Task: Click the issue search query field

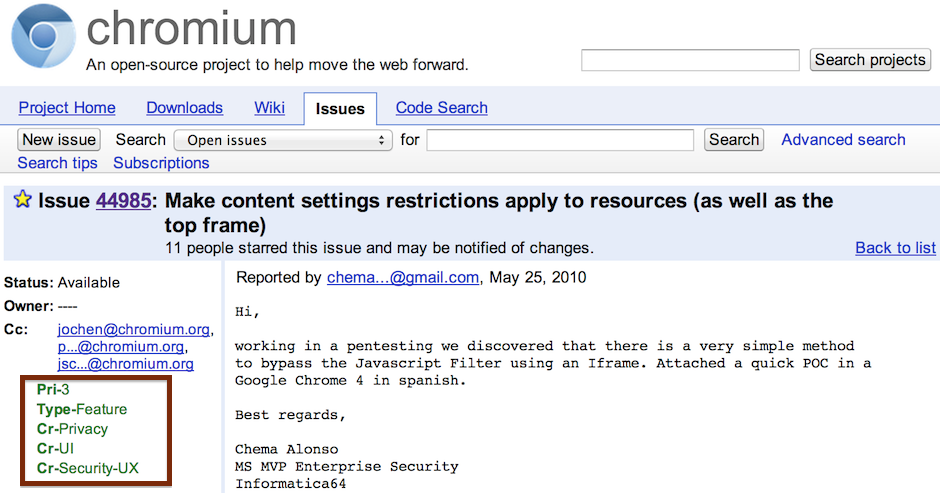Action: point(560,140)
